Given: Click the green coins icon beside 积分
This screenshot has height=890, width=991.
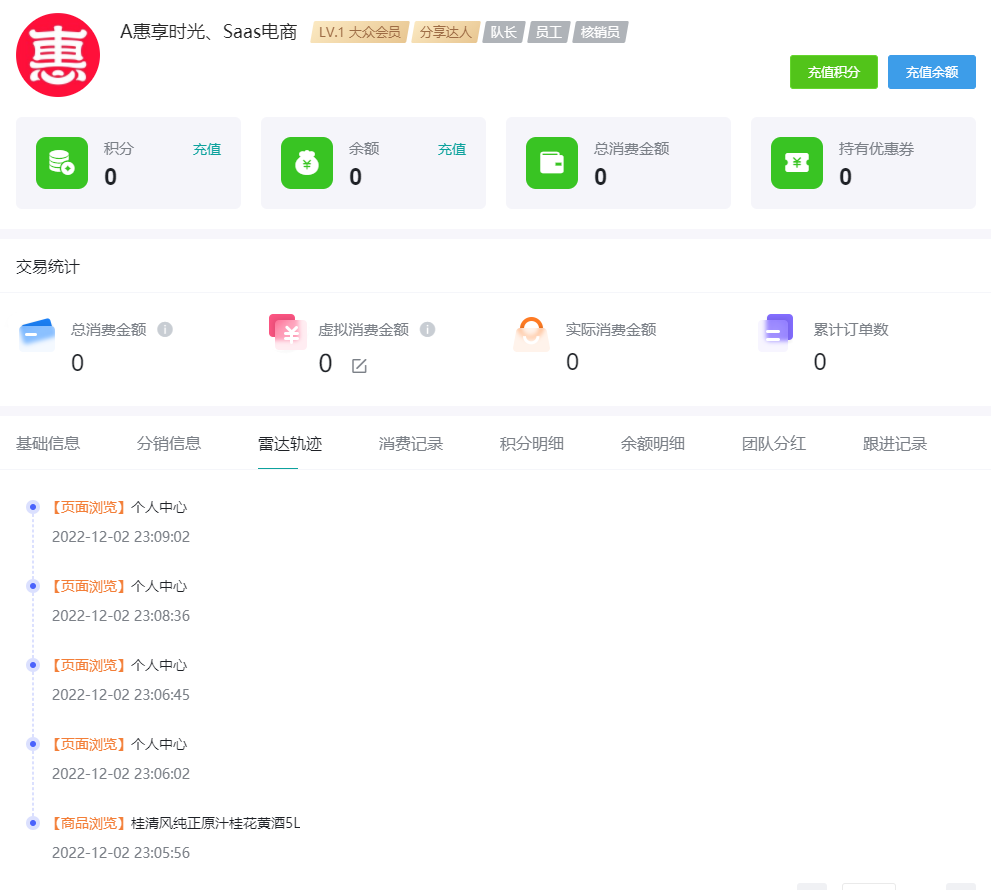Looking at the screenshot, I should [x=62, y=163].
